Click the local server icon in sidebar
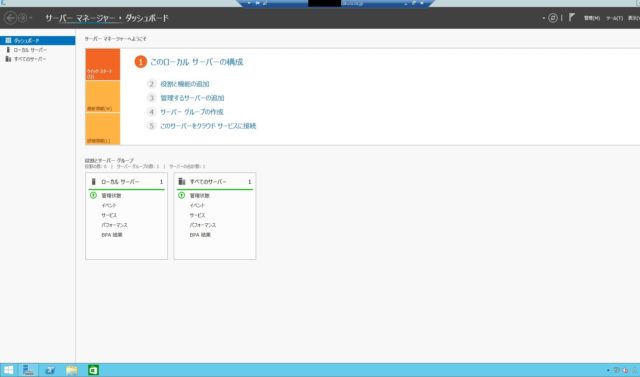This screenshot has width=640, height=377. pyautogui.click(x=8, y=50)
